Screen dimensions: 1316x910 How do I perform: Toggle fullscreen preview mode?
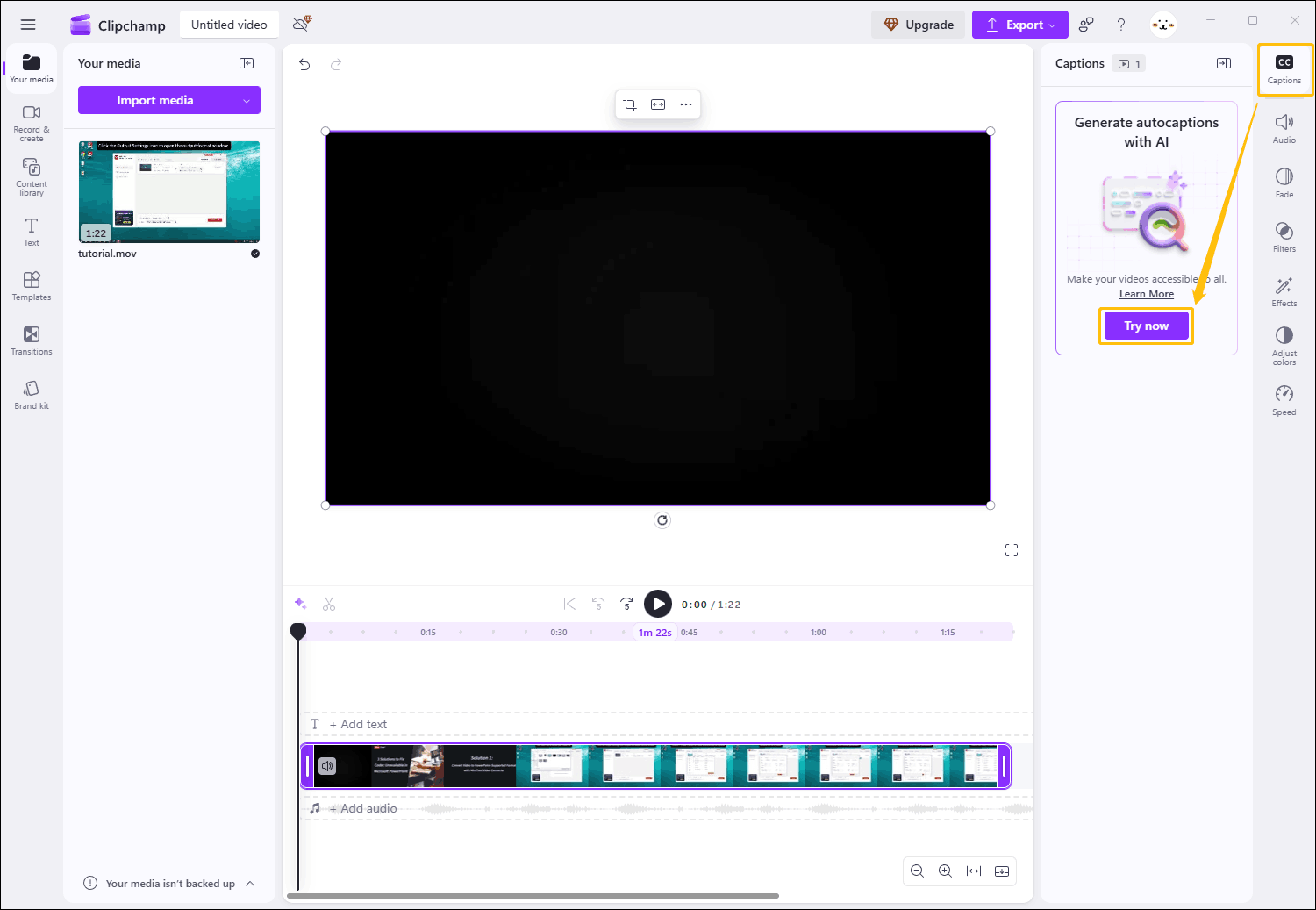tap(1011, 549)
